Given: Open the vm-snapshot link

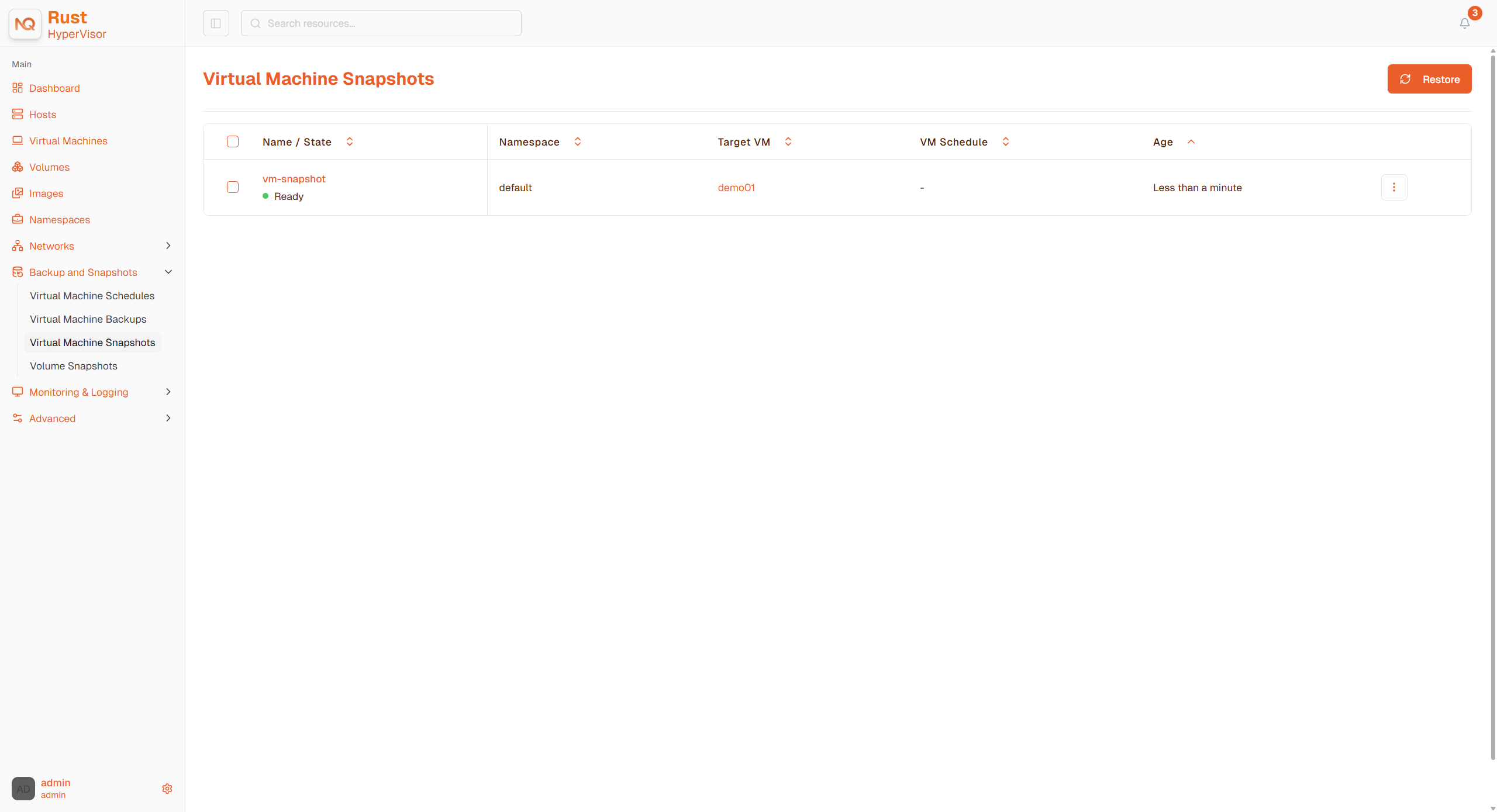Looking at the screenshot, I should click(294, 178).
